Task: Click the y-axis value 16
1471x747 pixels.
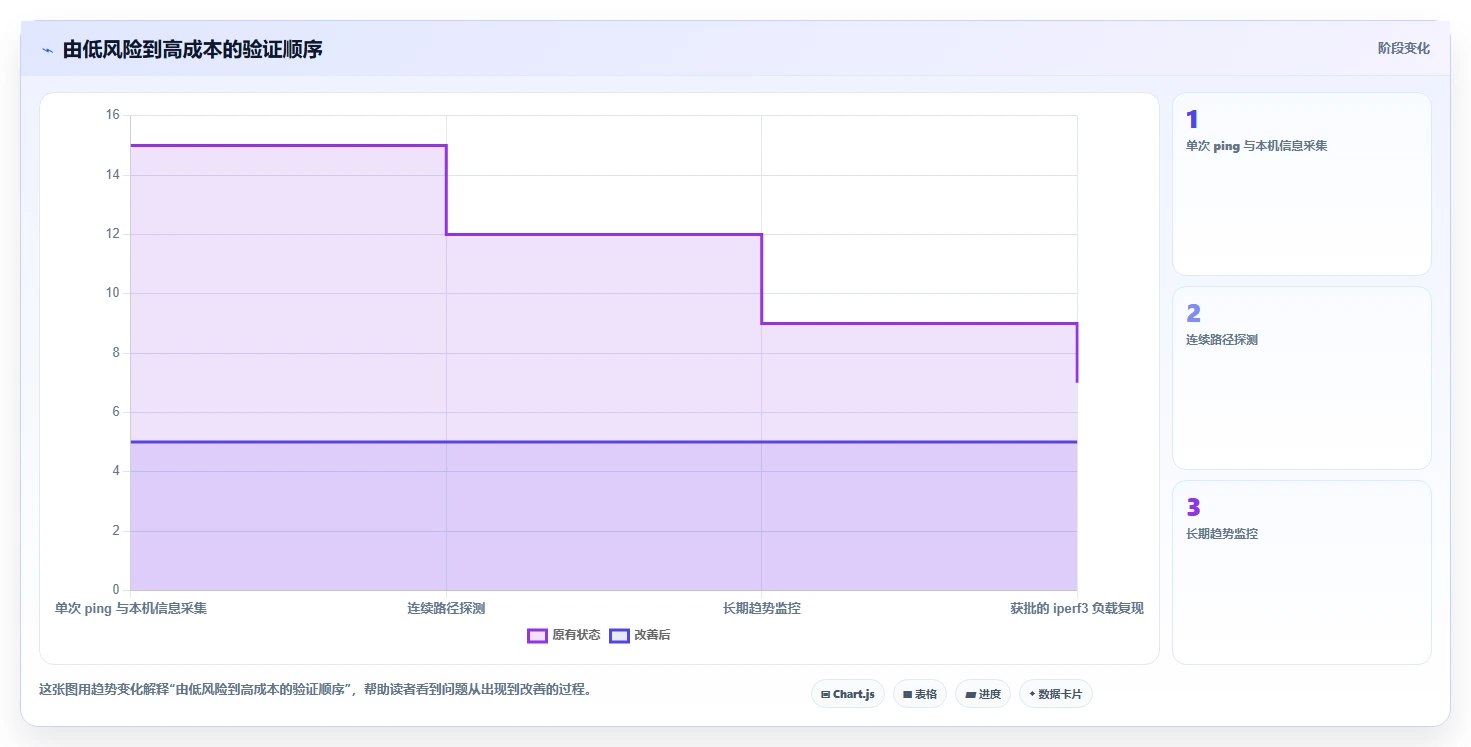Action: (112, 115)
